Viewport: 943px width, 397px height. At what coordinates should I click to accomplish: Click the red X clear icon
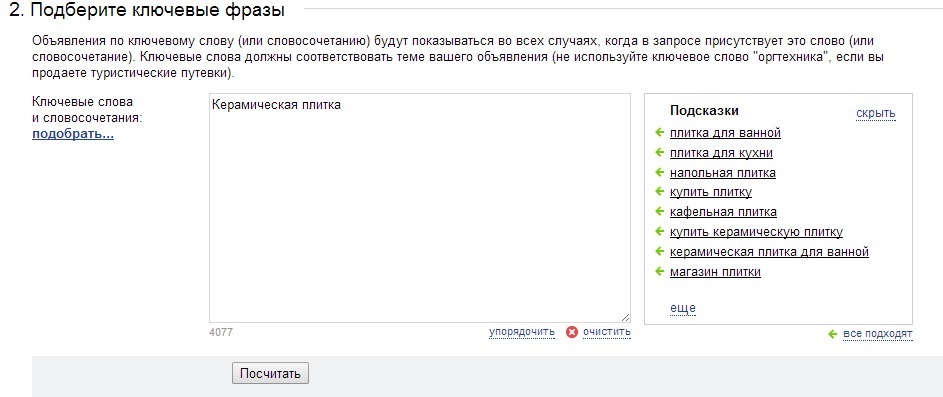tap(571, 332)
